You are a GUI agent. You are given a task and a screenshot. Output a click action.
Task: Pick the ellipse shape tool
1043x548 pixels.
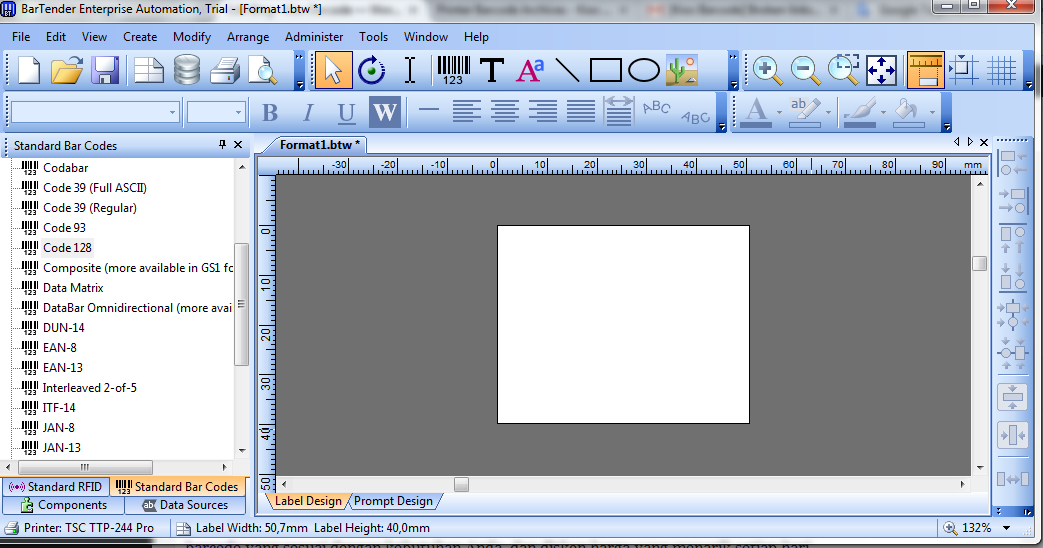pyautogui.click(x=643, y=70)
